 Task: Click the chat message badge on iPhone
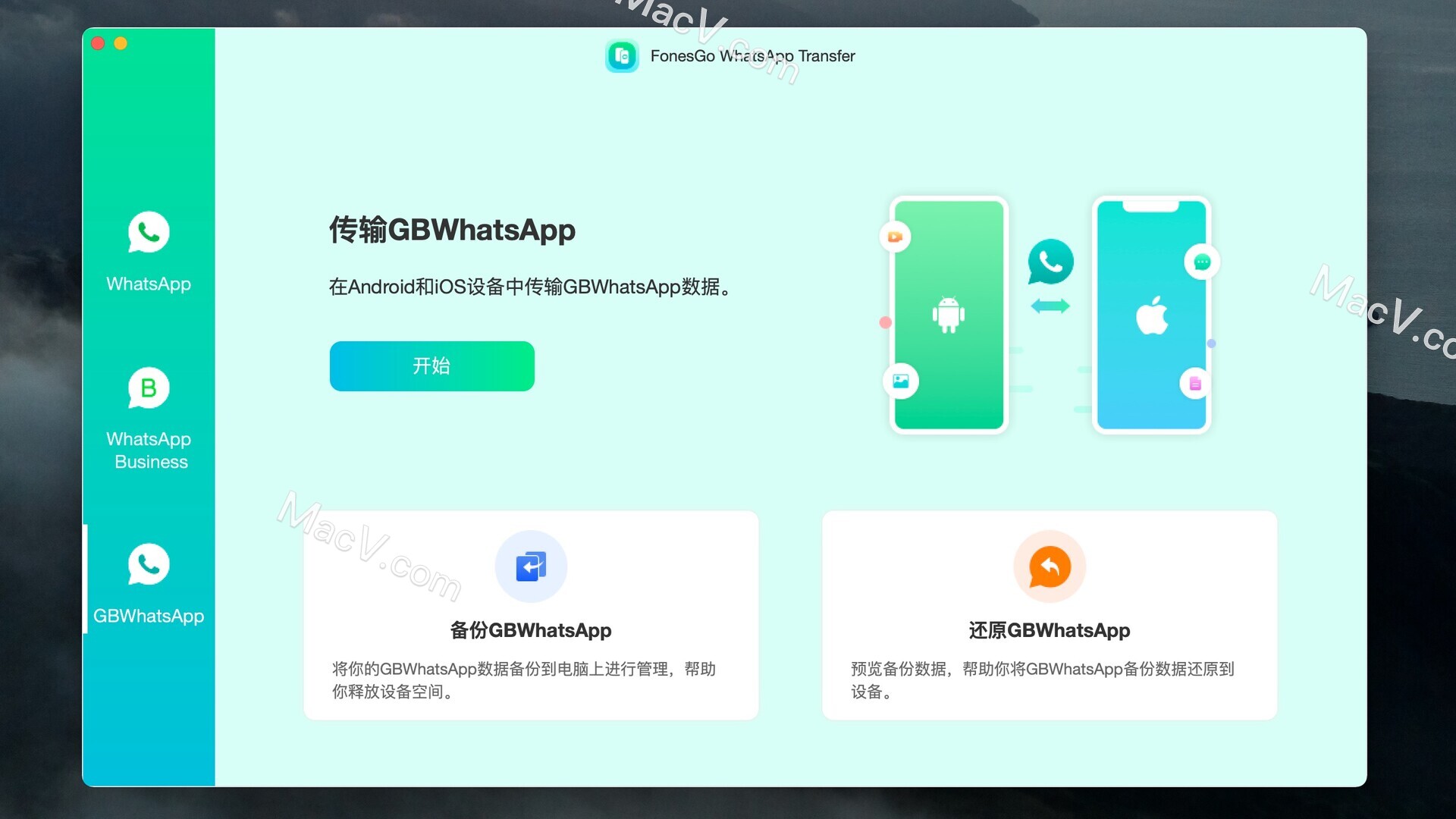(1202, 262)
